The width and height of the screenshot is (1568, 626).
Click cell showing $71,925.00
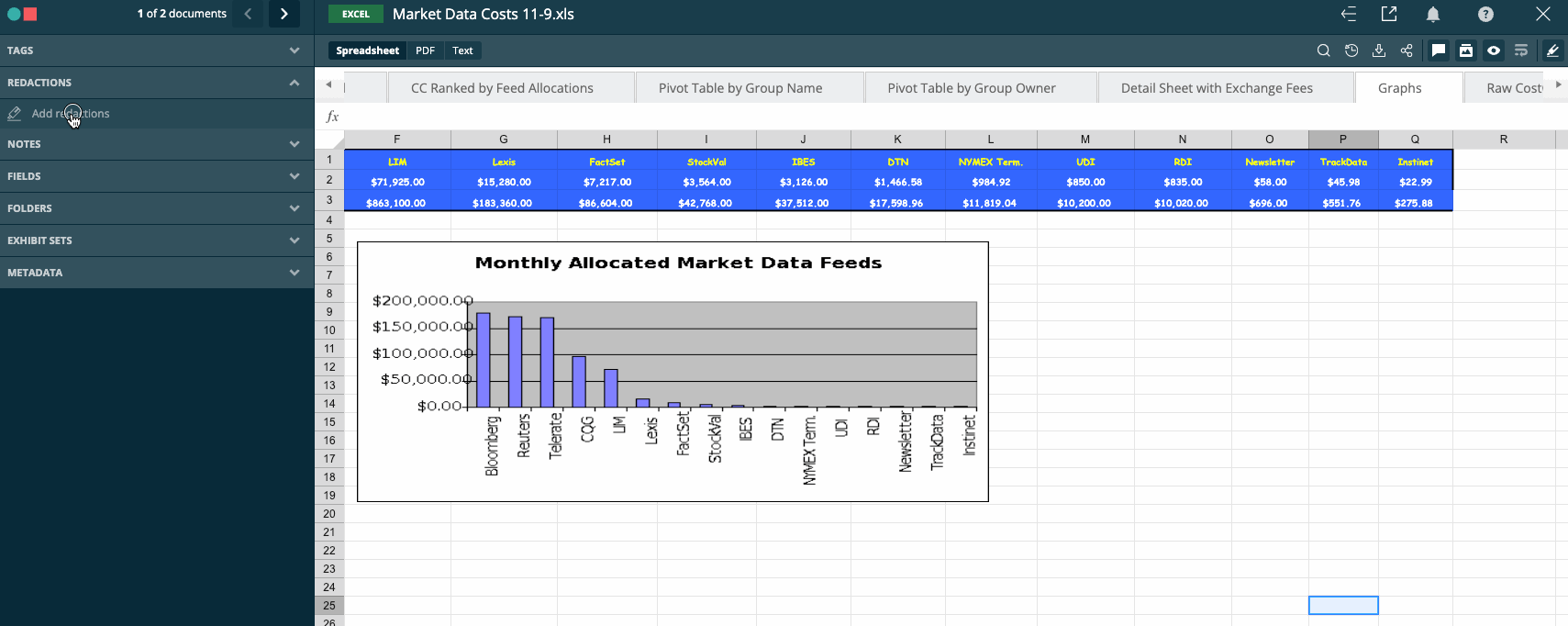397,182
